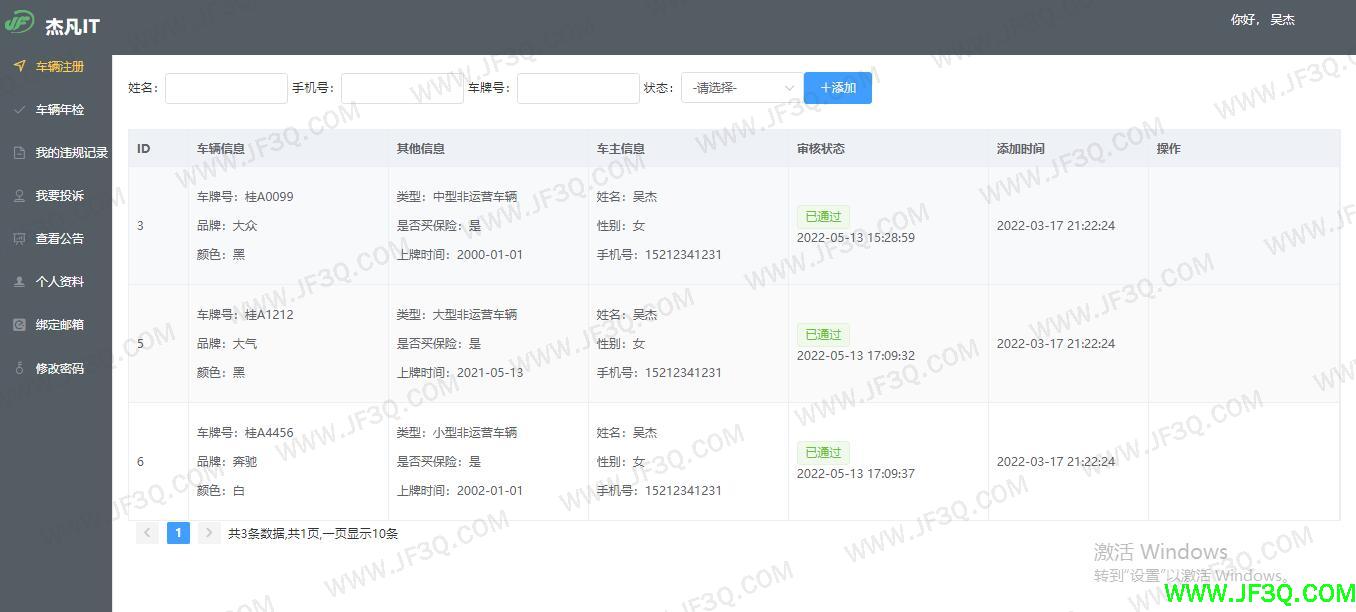This screenshot has height=612, width=1356.
Task: Click the 修改密码 key icon
Action: 19,368
